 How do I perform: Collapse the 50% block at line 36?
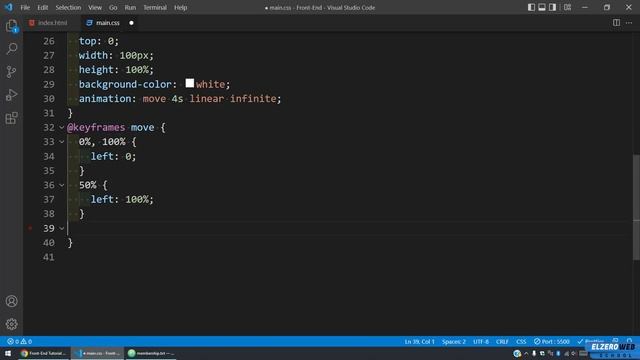click(62, 185)
